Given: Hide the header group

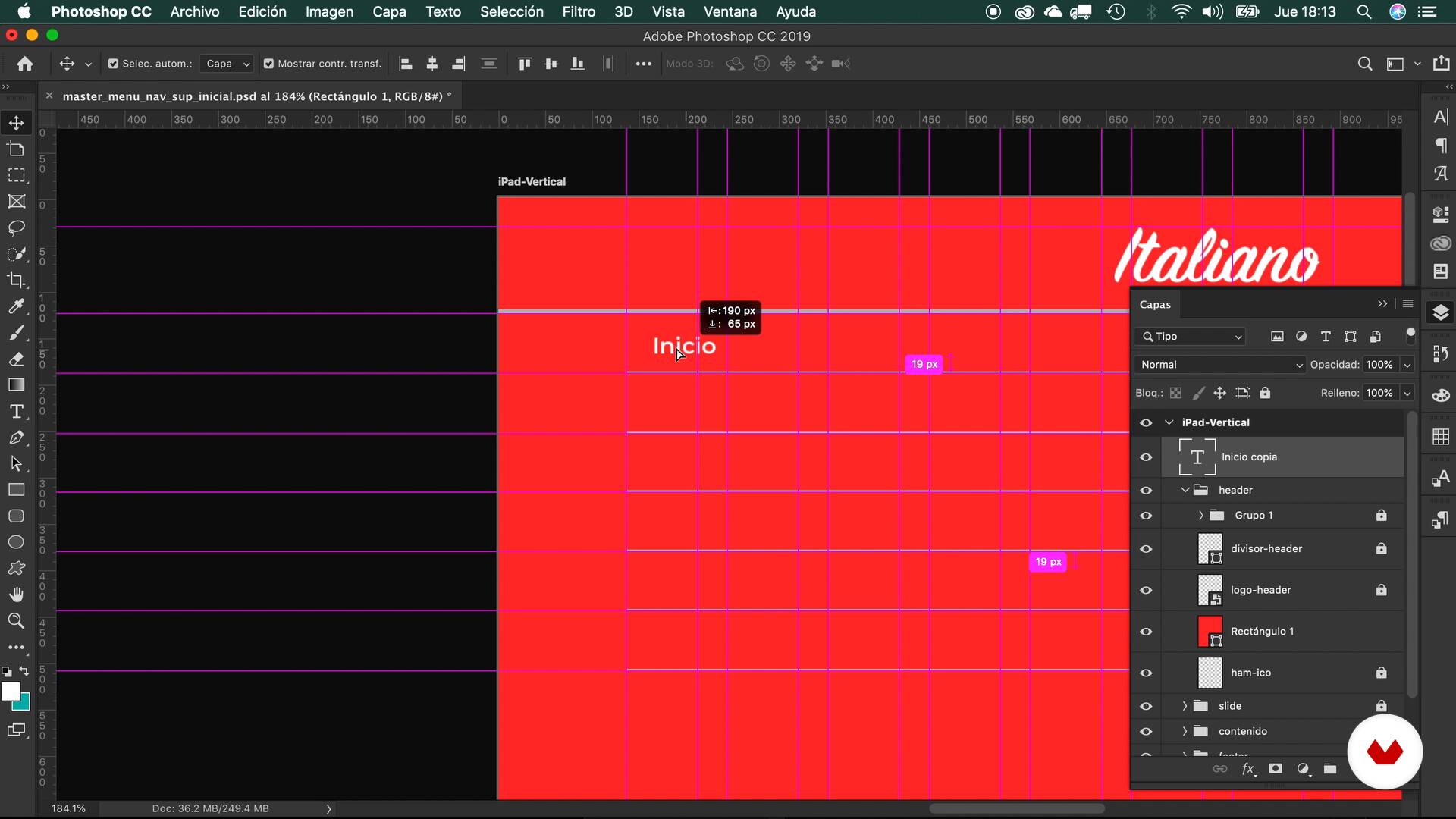Looking at the screenshot, I should pos(1146,491).
